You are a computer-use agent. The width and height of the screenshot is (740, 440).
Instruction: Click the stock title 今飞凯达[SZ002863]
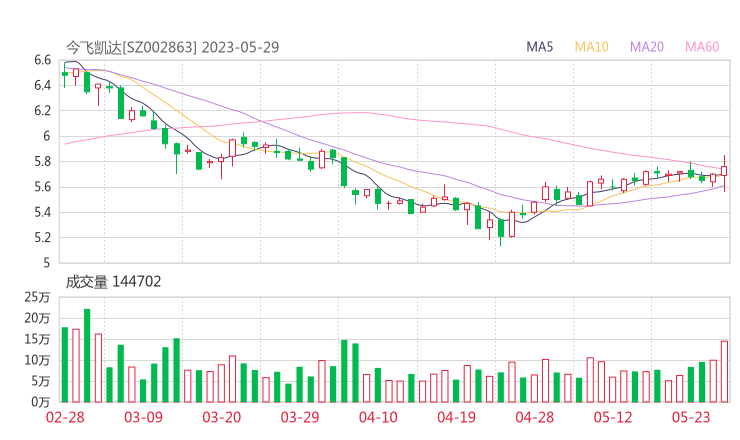[131, 47]
